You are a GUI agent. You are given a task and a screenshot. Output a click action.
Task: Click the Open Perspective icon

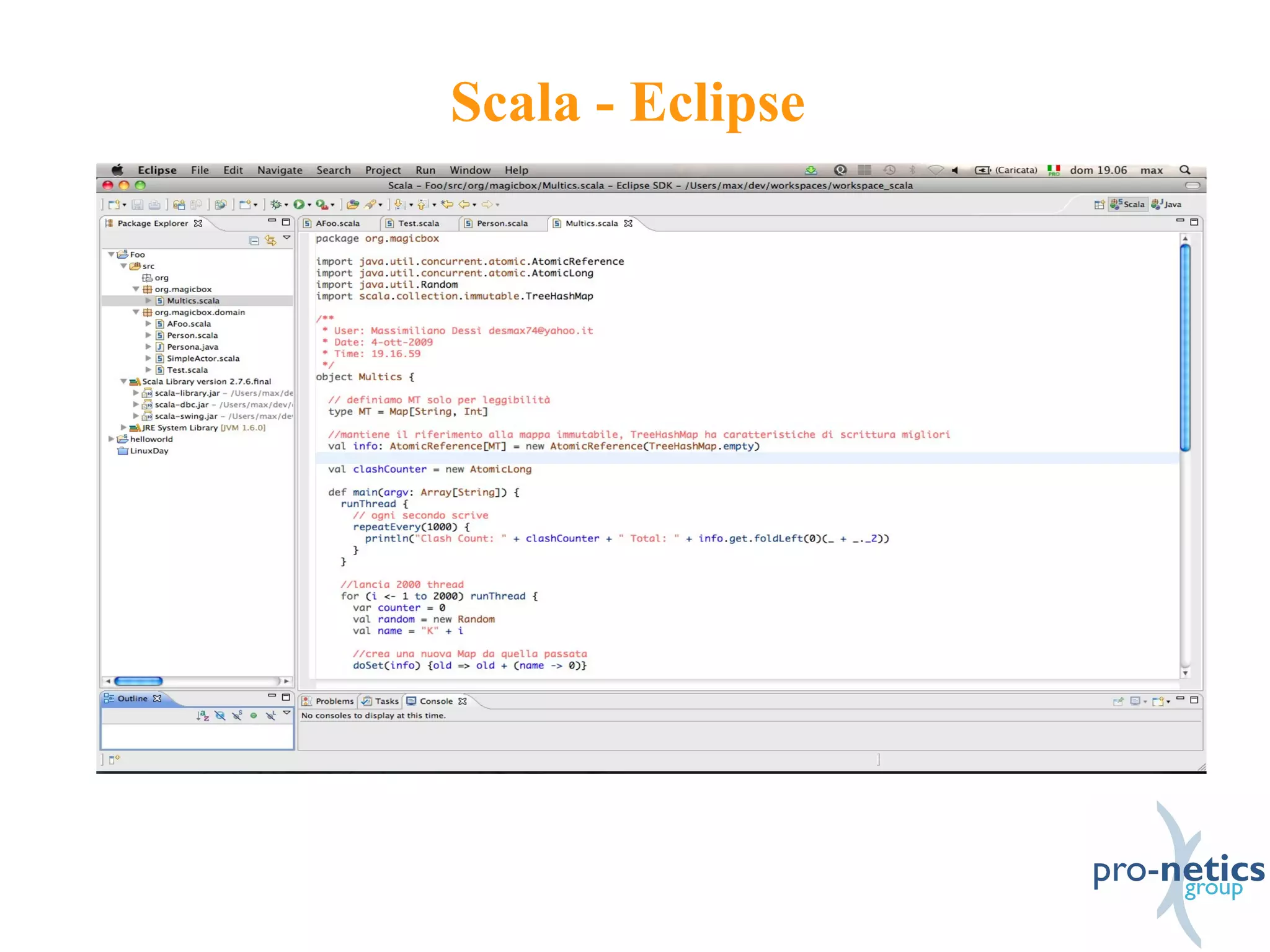[x=1099, y=205]
